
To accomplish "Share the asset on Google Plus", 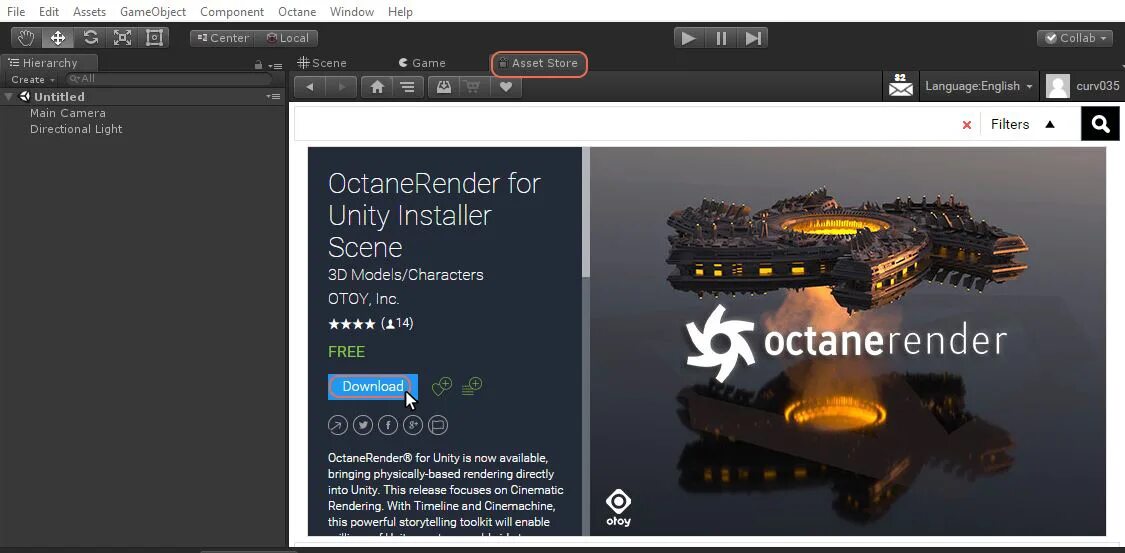I will pyautogui.click(x=413, y=425).
